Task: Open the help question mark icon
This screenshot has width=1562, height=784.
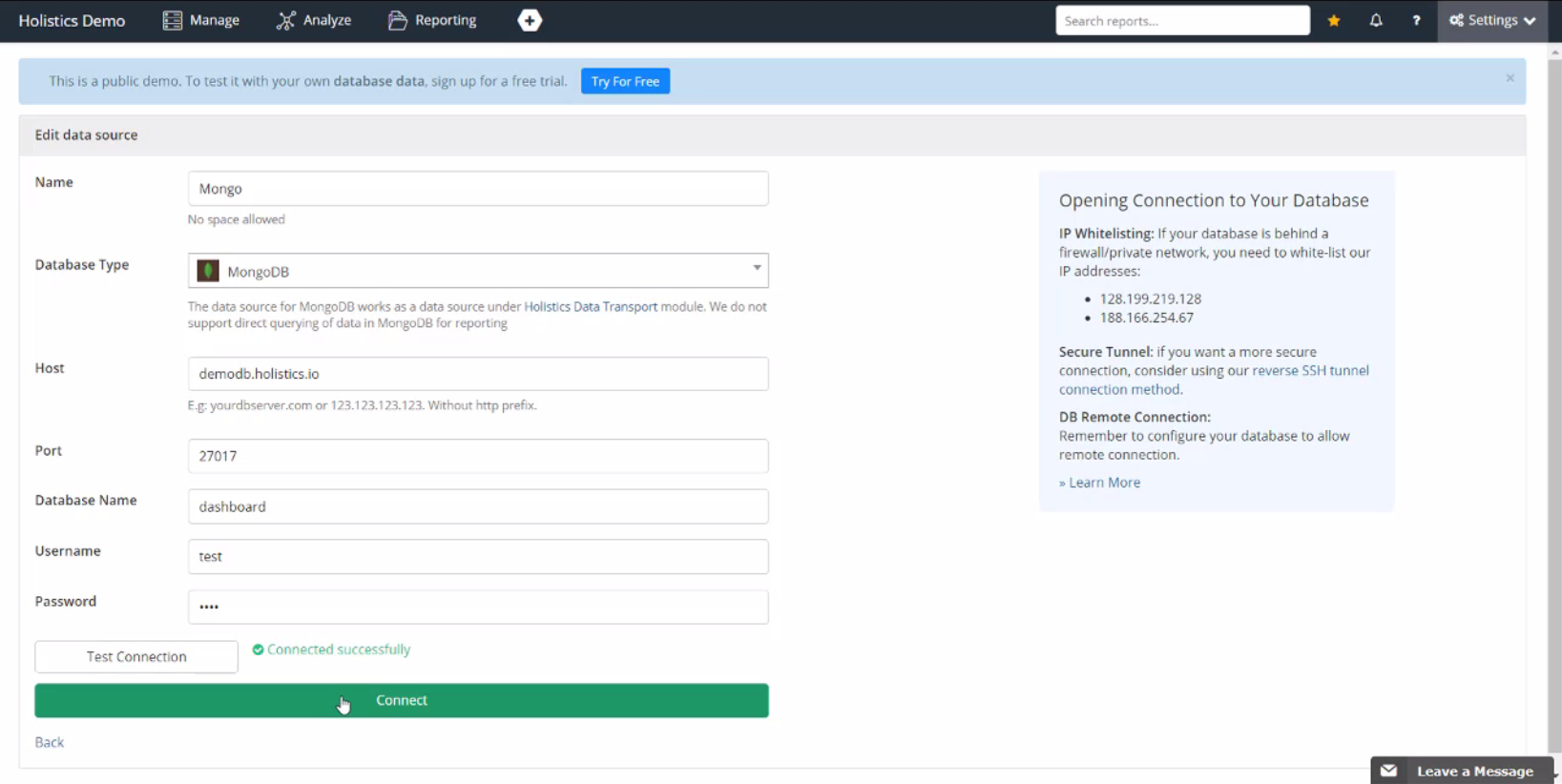Action: (x=1416, y=20)
